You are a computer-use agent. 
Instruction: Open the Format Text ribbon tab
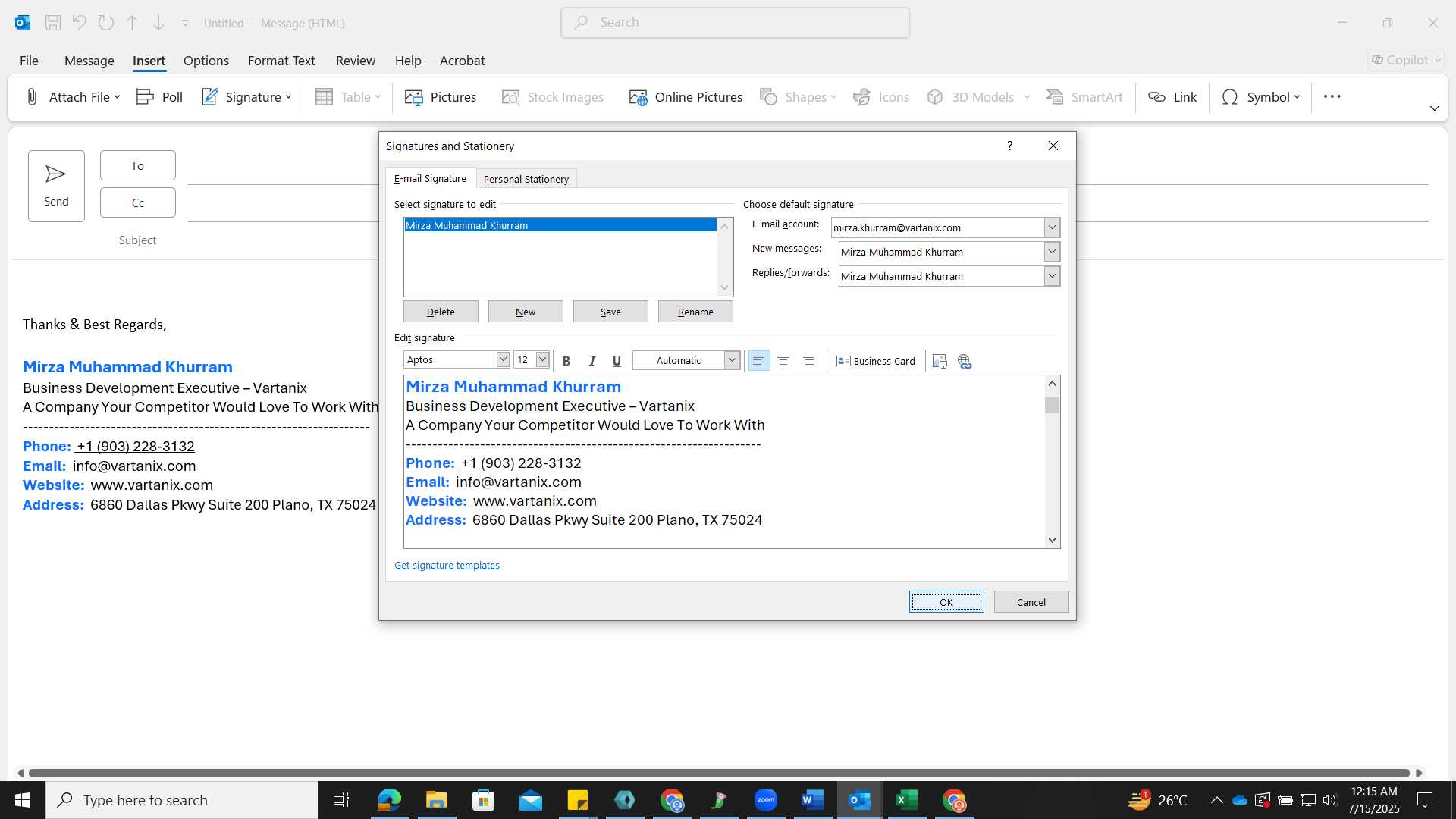(x=281, y=61)
